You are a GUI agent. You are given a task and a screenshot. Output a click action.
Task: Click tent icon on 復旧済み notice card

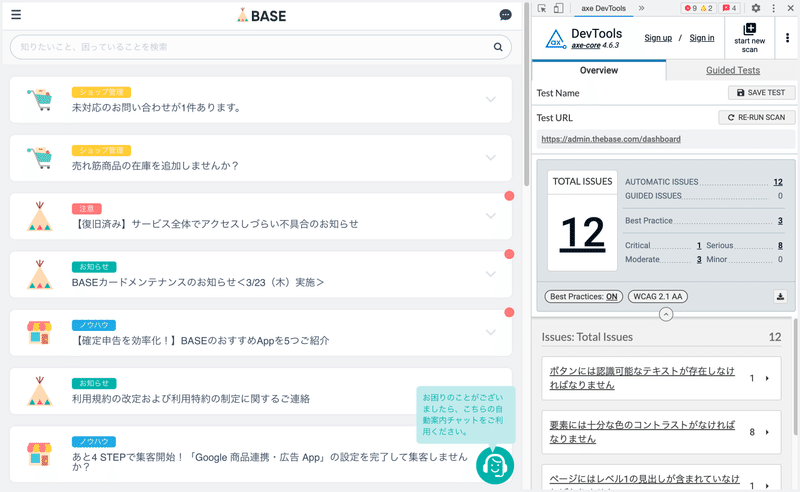click(39, 216)
